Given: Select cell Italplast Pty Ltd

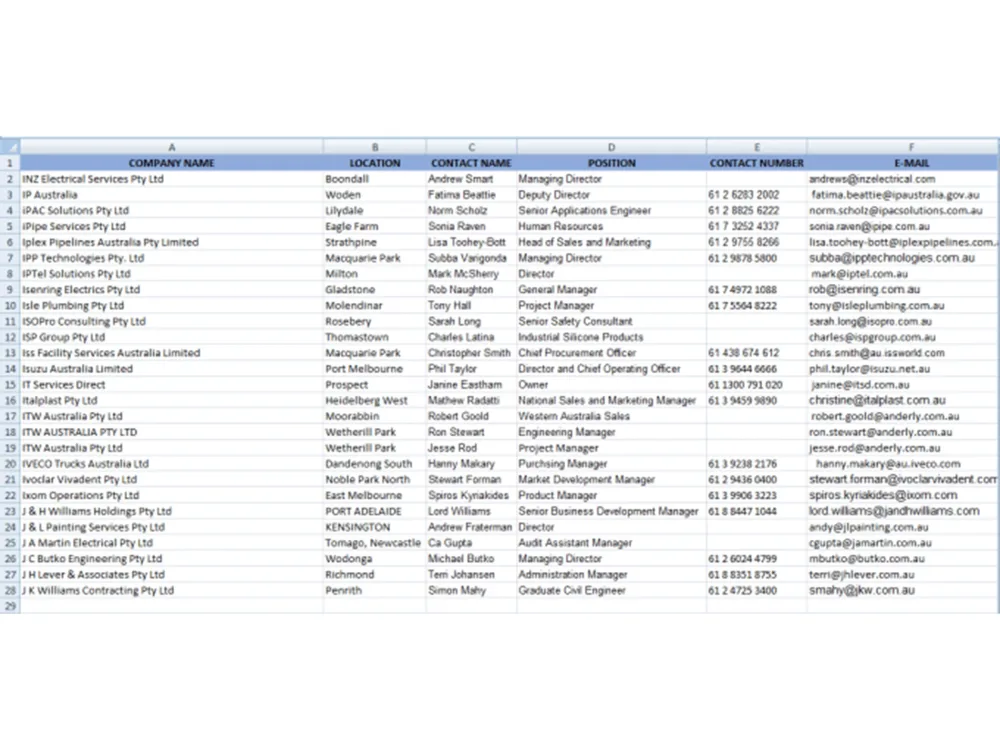Looking at the screenshot, I should click(172, 401).
